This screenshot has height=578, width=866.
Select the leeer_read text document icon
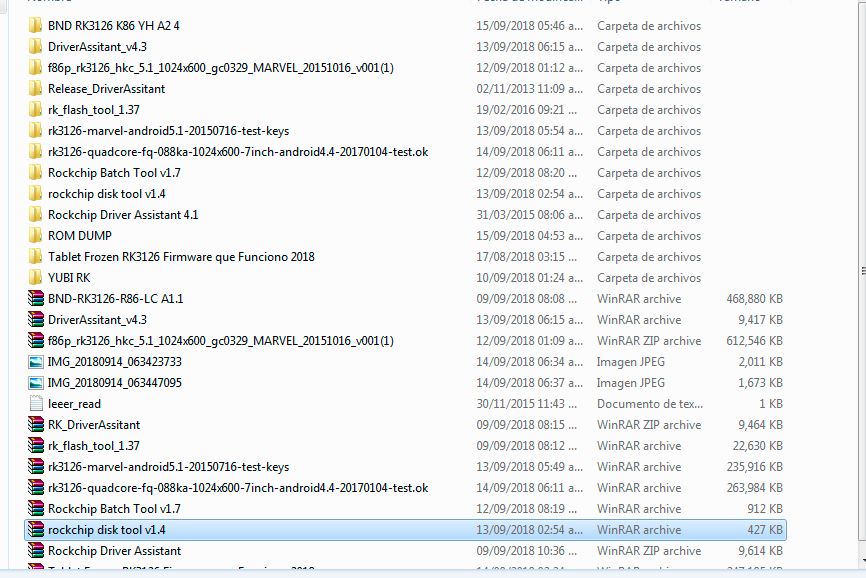click(x=36, y=404)
